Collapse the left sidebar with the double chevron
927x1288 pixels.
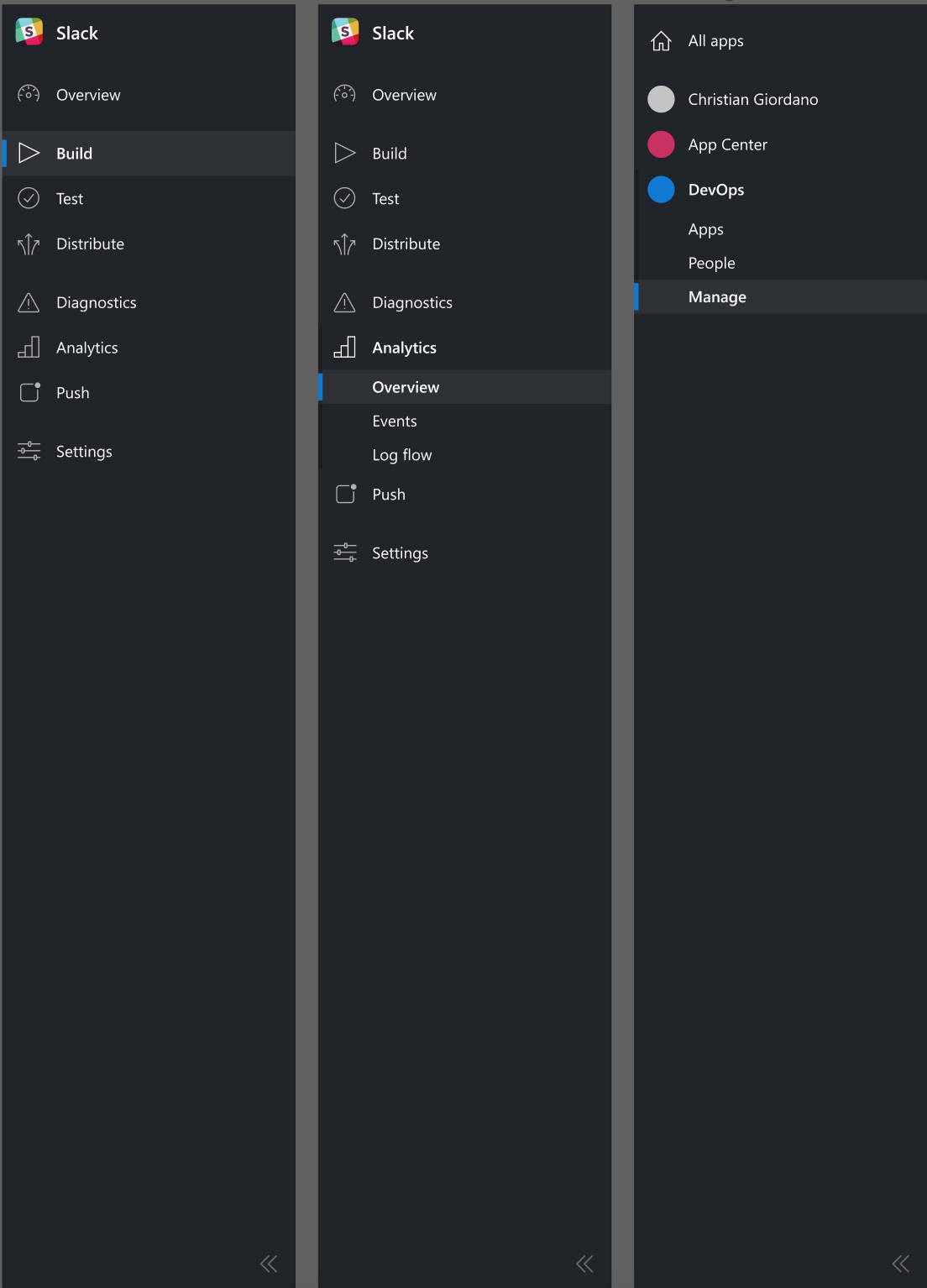point(269,1264)
